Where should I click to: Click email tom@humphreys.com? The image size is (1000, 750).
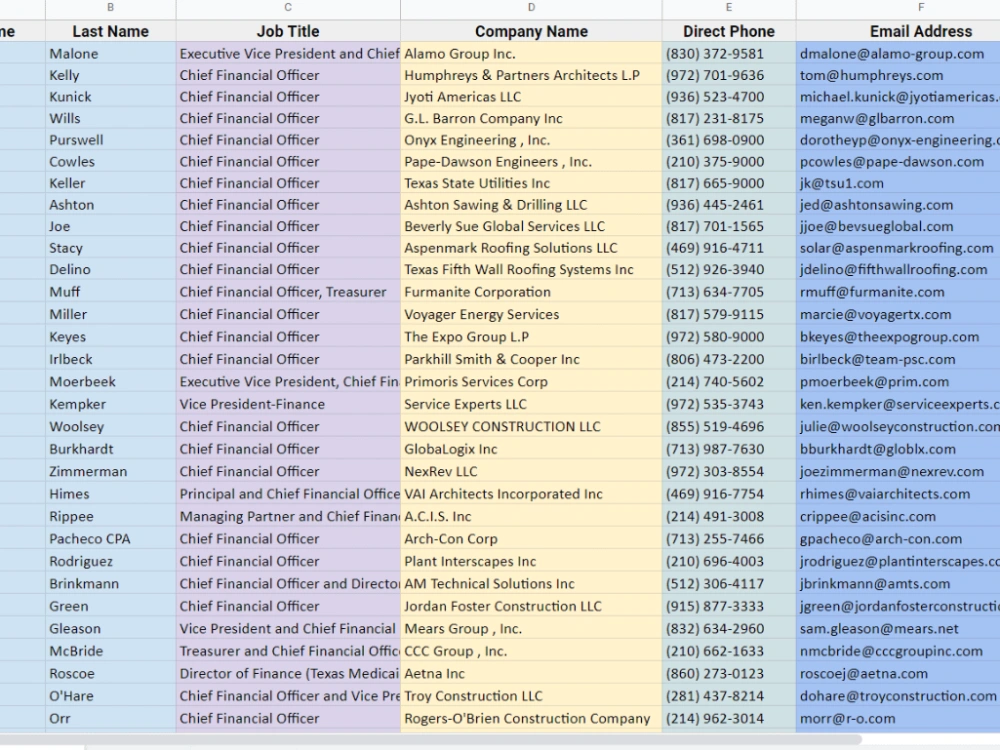[898, 75]
